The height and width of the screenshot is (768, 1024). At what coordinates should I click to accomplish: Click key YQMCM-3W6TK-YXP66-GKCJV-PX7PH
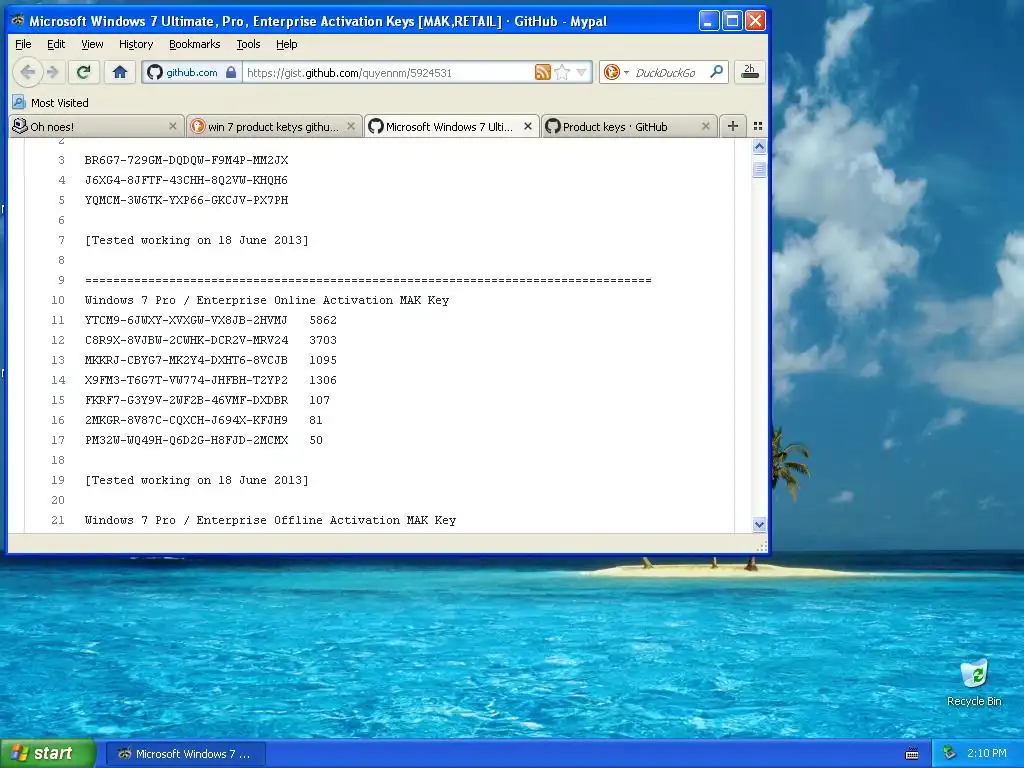[x=186, y=200]
